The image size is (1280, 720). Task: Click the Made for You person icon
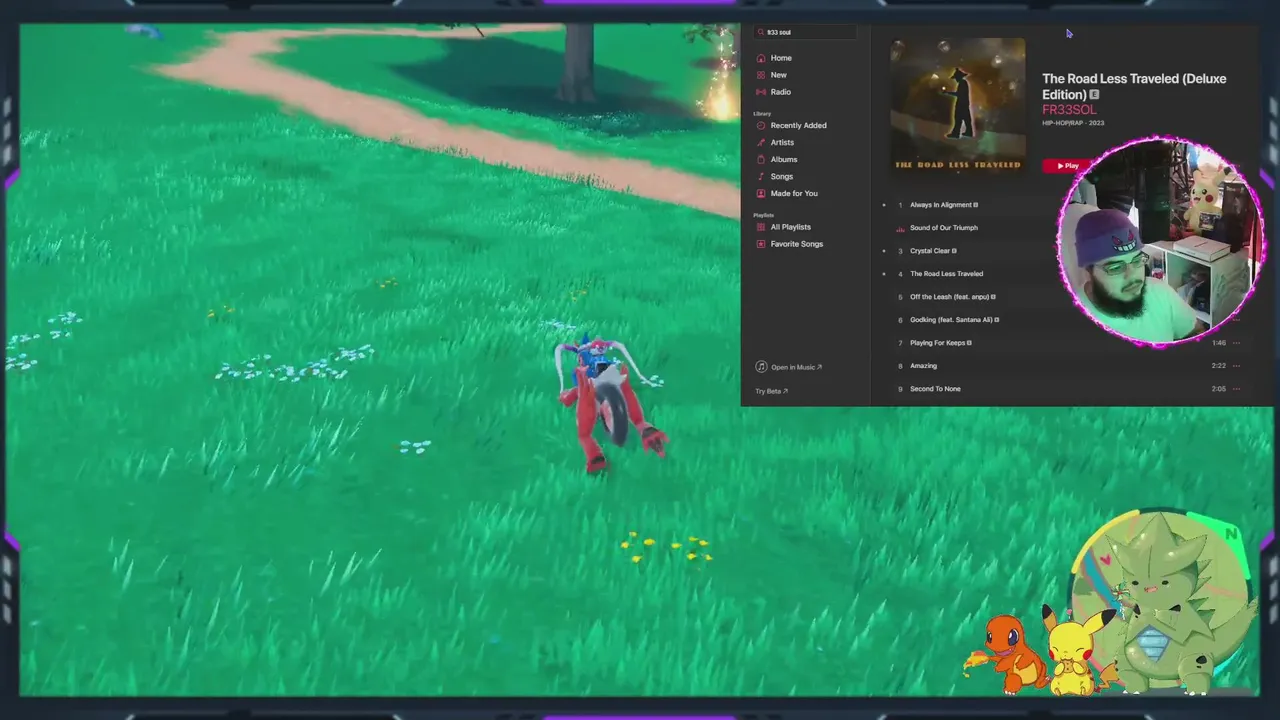(761, 193)
